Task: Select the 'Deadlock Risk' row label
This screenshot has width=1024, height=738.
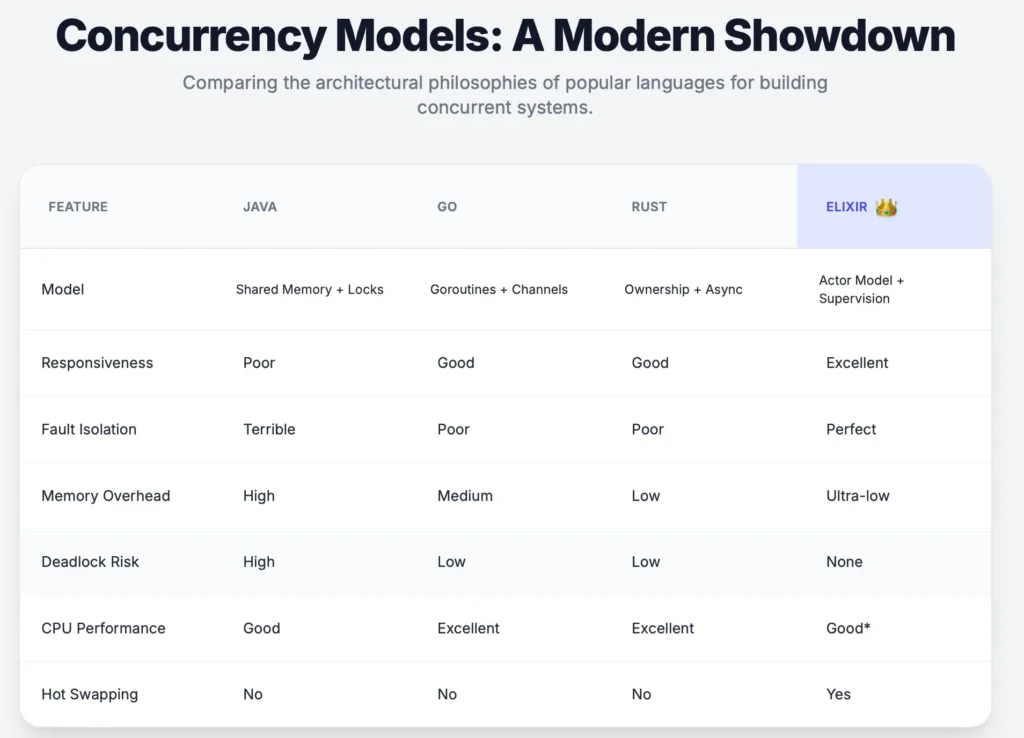Action: pyautogui.click(x=90, y=562)
